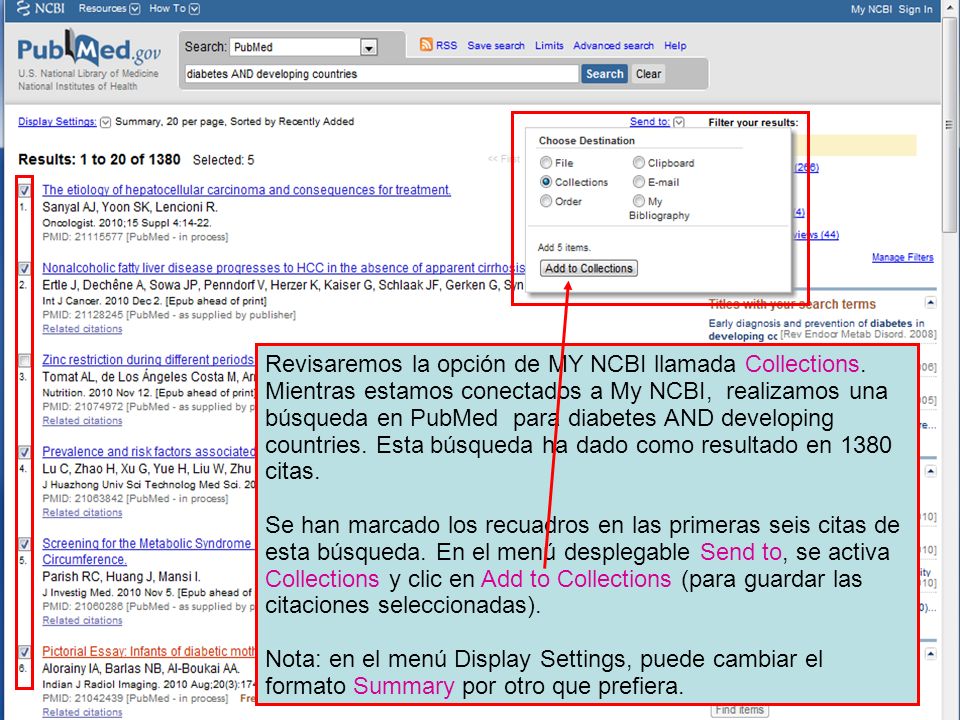This screenshot has height=720, width=960.
Task: Open Related citations for the Lu C article
Action: [x=82, y=512]
